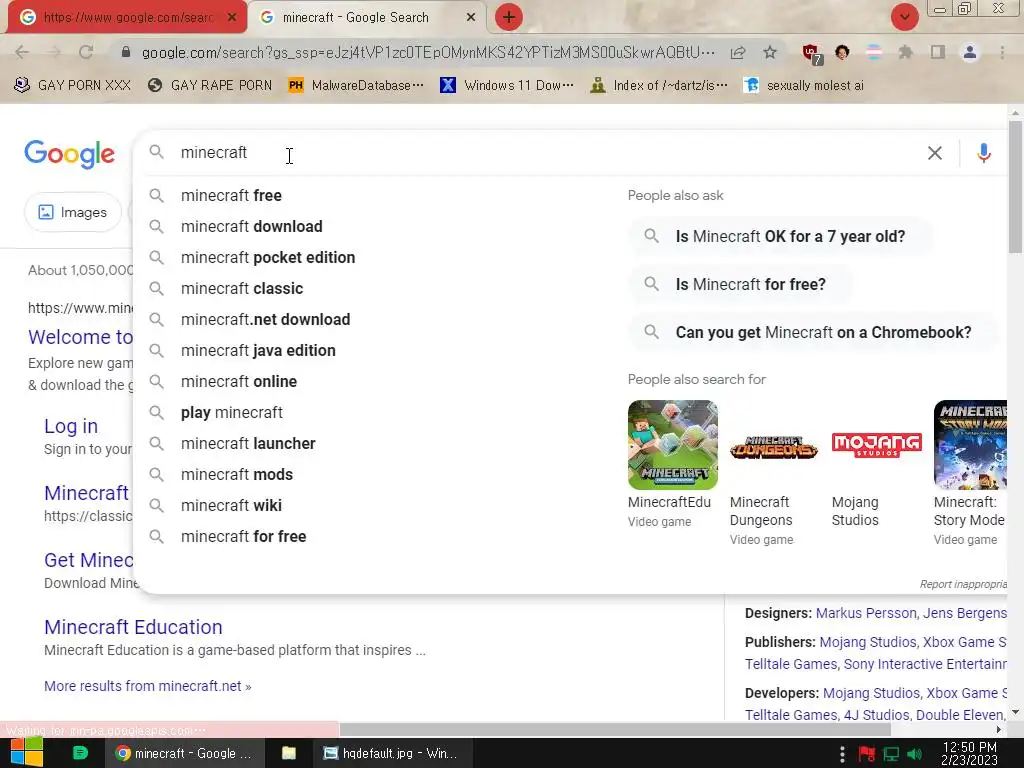Close the first google.com tab
Screen dimensions: 1024x768
tap(232, 18)
